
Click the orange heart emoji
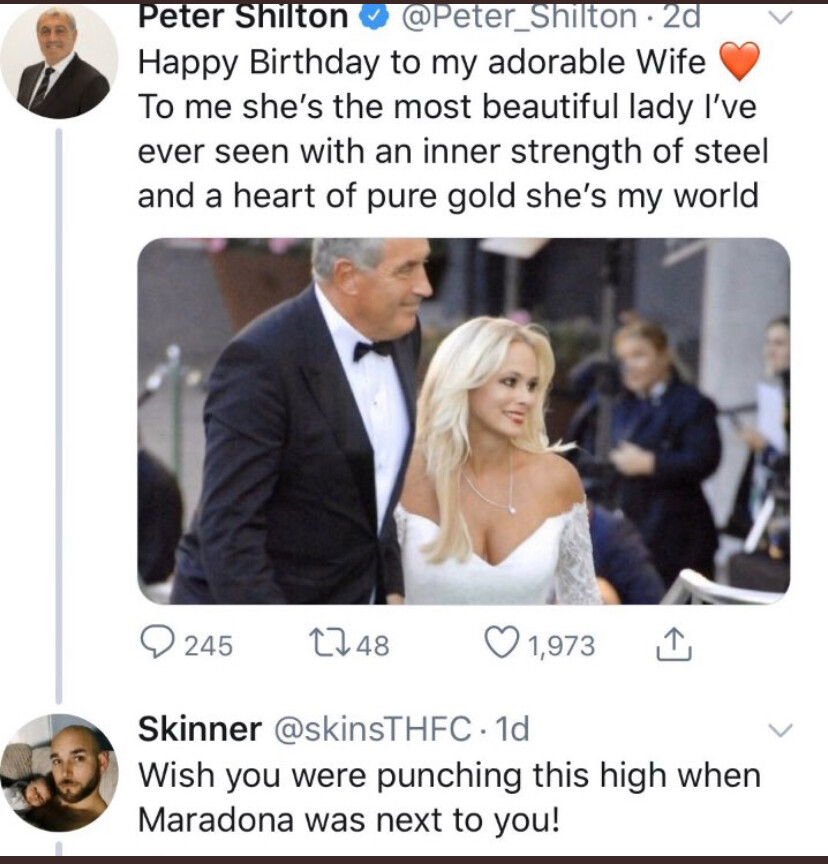[x=739, y=63]
